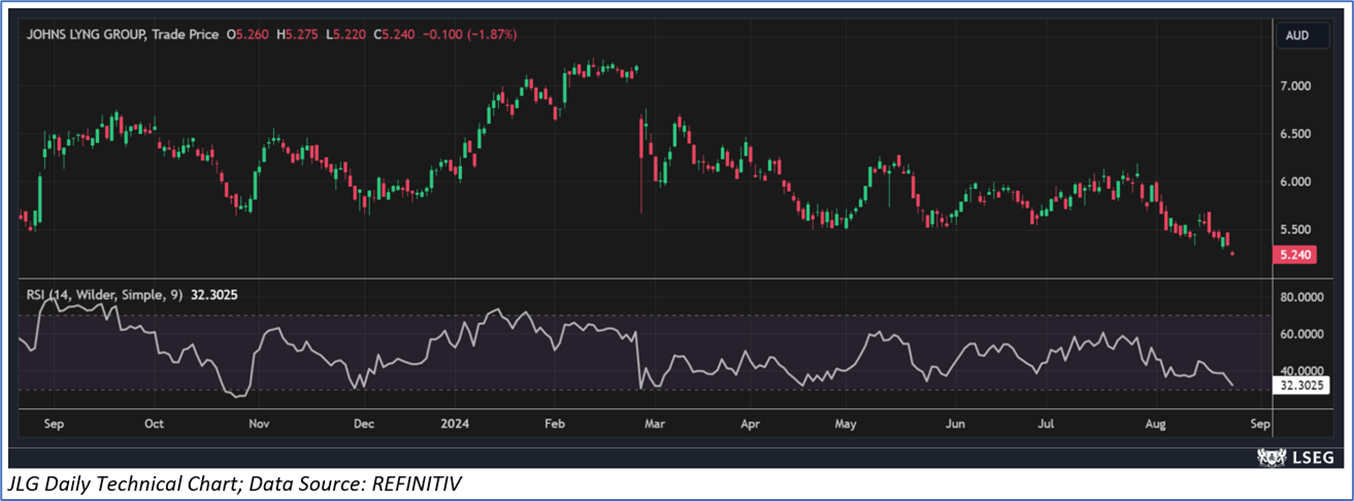Select the JOHNS LYNG GROUP chart title
The image size is (1354, 501).
(x=87, y=34)
